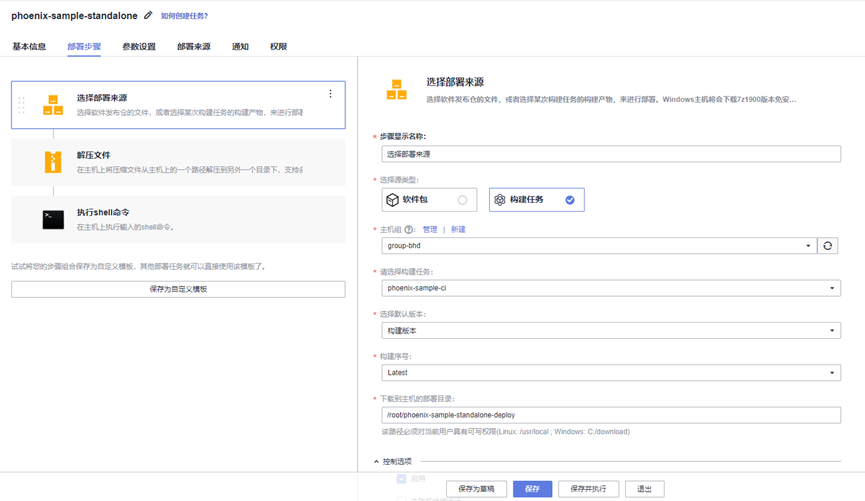The height and width of the screenshot is (501, 865).
Task: Click the drag handle dots of 选择部署来源 step
Action: pyautogui.click(x=22, y=105)
